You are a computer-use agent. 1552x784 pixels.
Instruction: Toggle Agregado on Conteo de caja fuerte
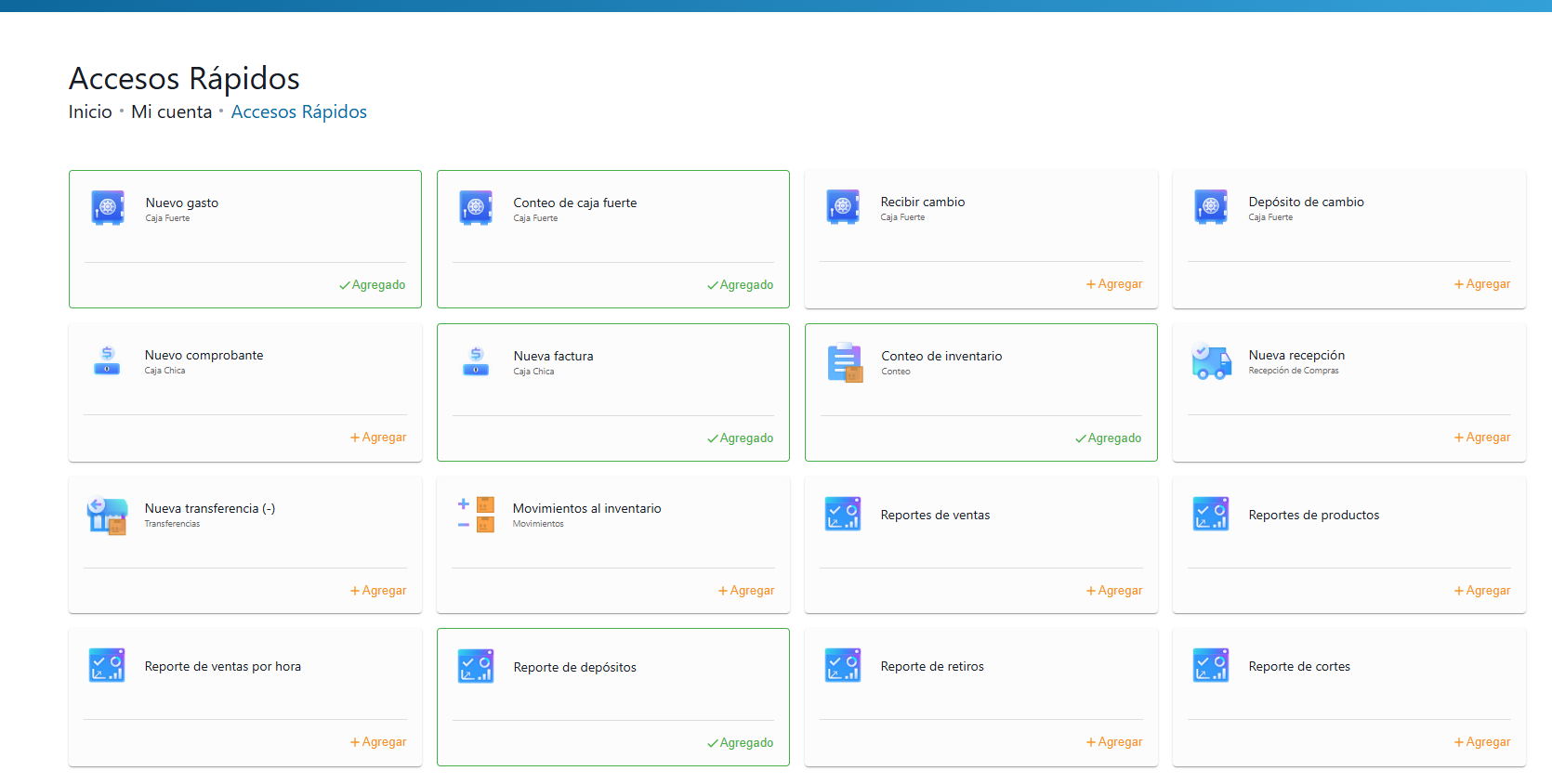741,285
